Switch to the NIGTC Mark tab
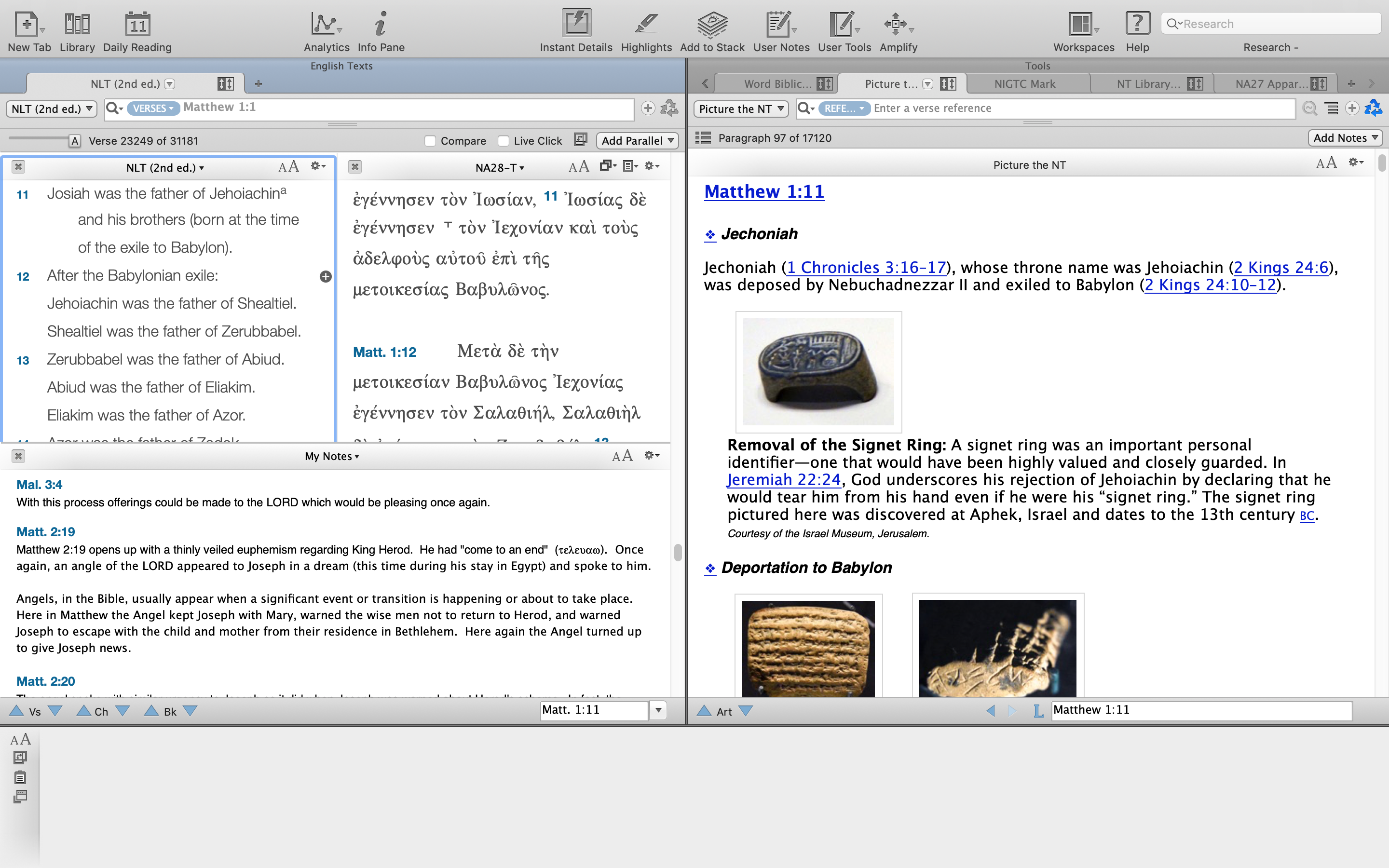 1024,84
